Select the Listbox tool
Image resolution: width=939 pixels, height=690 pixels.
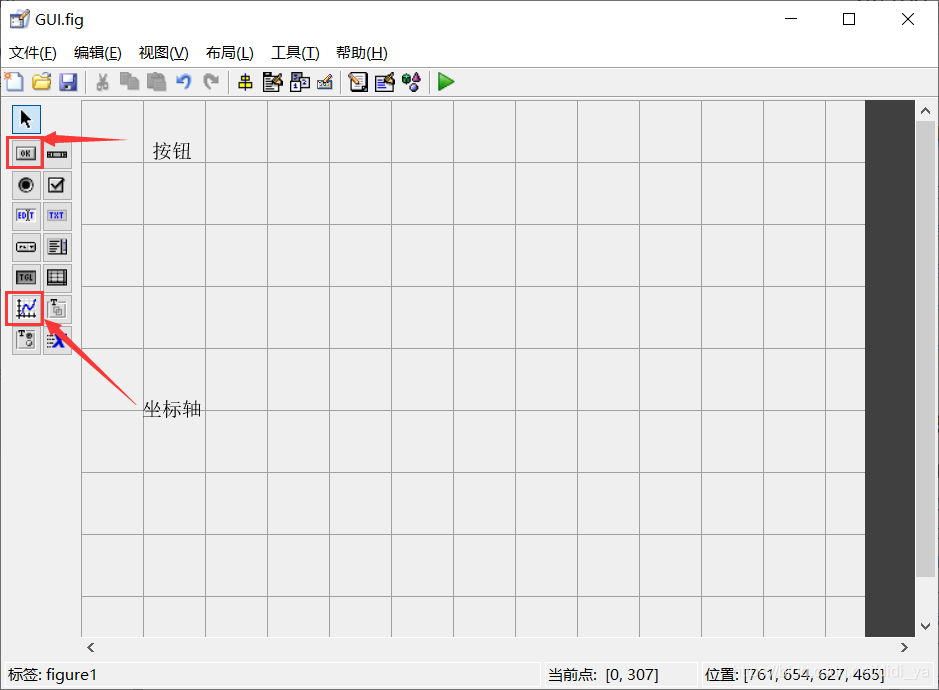point(57,247)
